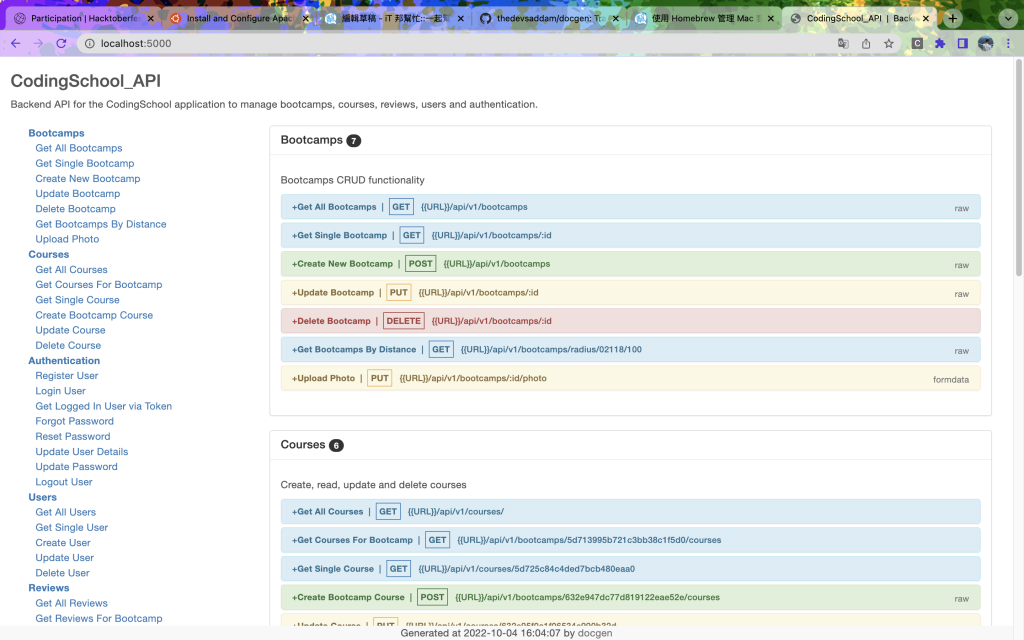Expand the +Get Single Course row

[630, 569]
